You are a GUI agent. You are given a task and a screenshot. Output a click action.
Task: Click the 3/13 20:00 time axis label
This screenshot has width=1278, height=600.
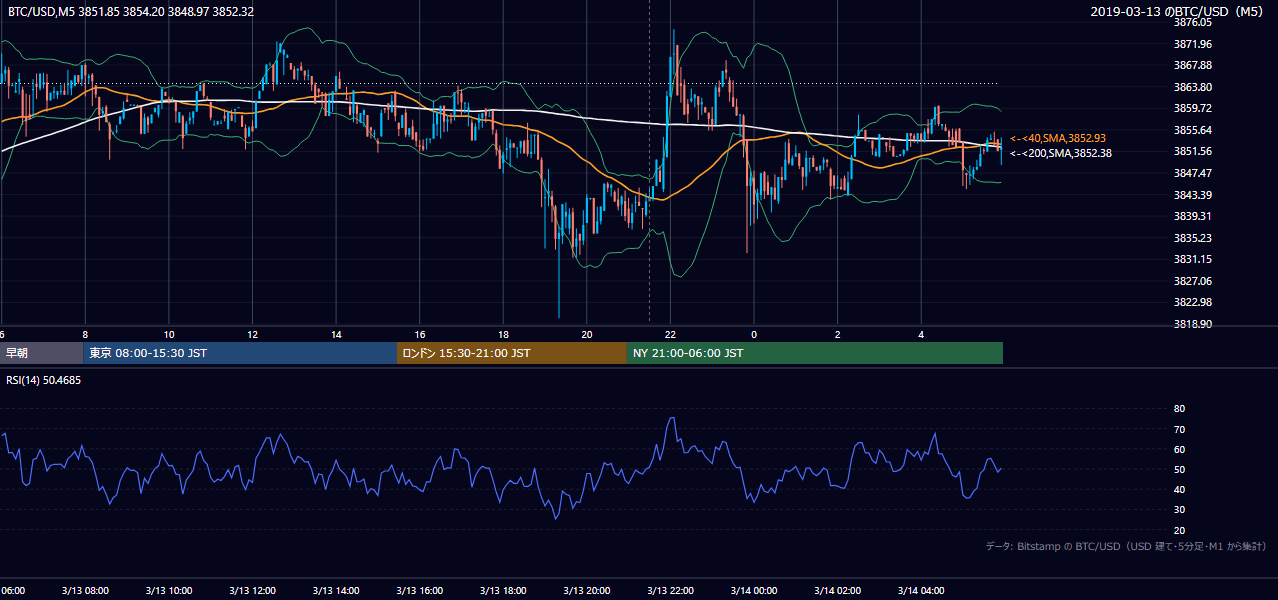click(587, 590)
